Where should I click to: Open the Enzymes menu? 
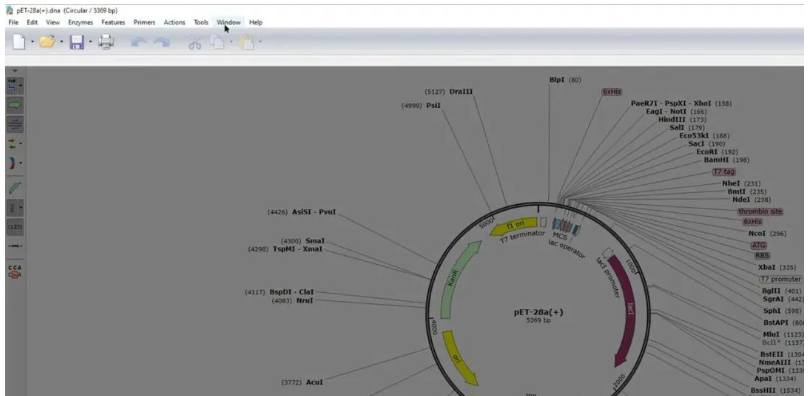[80, 22]
